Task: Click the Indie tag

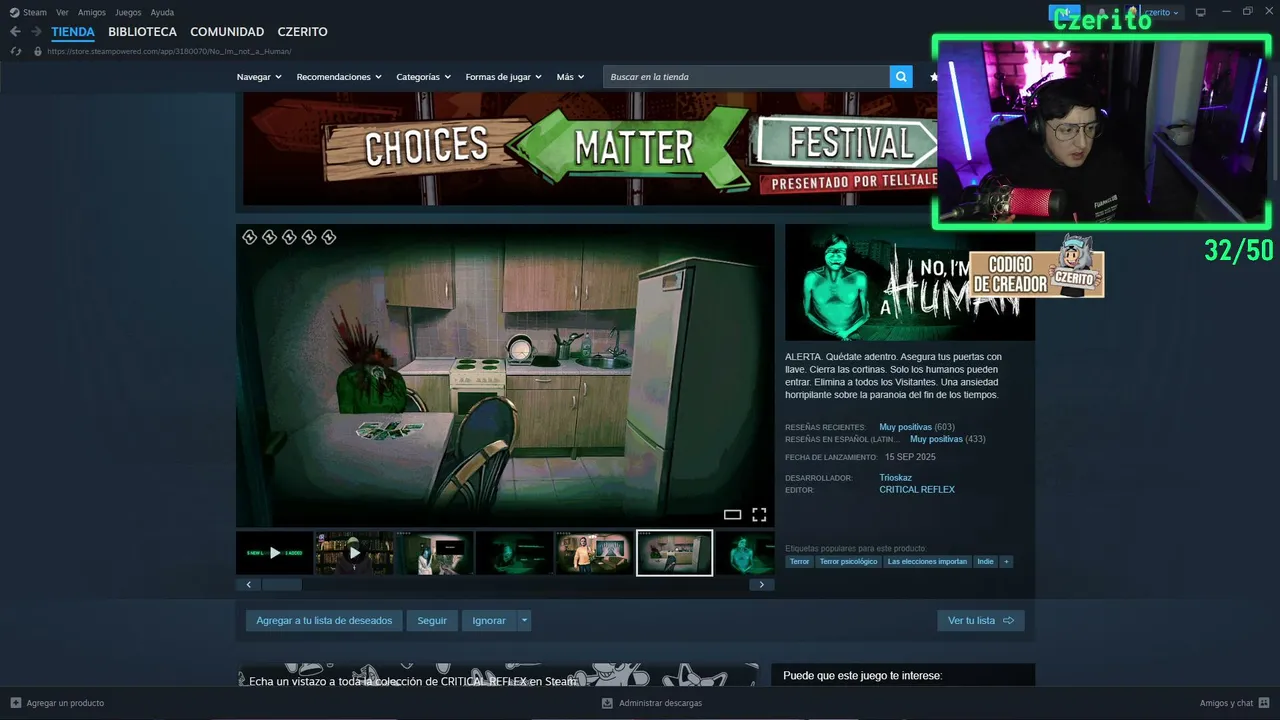Action: point(986,562)
